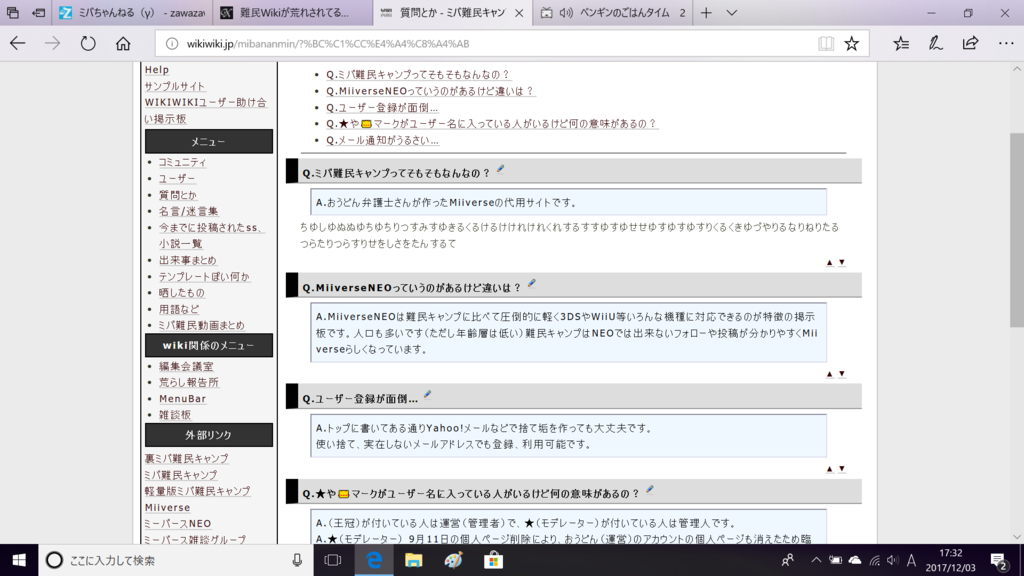Open Task View on the taskbar
The width and height of the screenshot is (1024, 576).
(x=333, y=560)
